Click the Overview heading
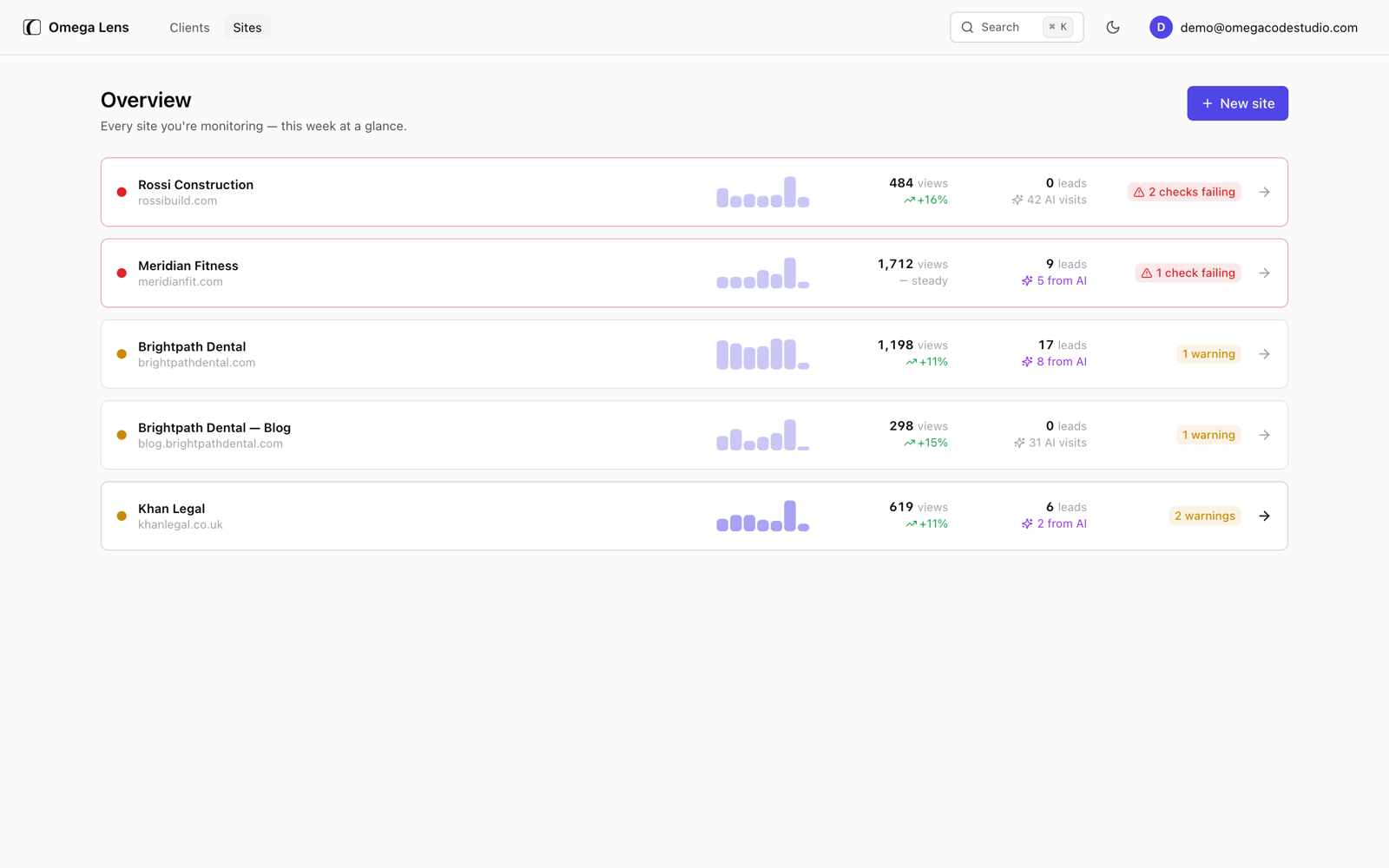This screenshot has height=868, width=1389. pos(146,100)
